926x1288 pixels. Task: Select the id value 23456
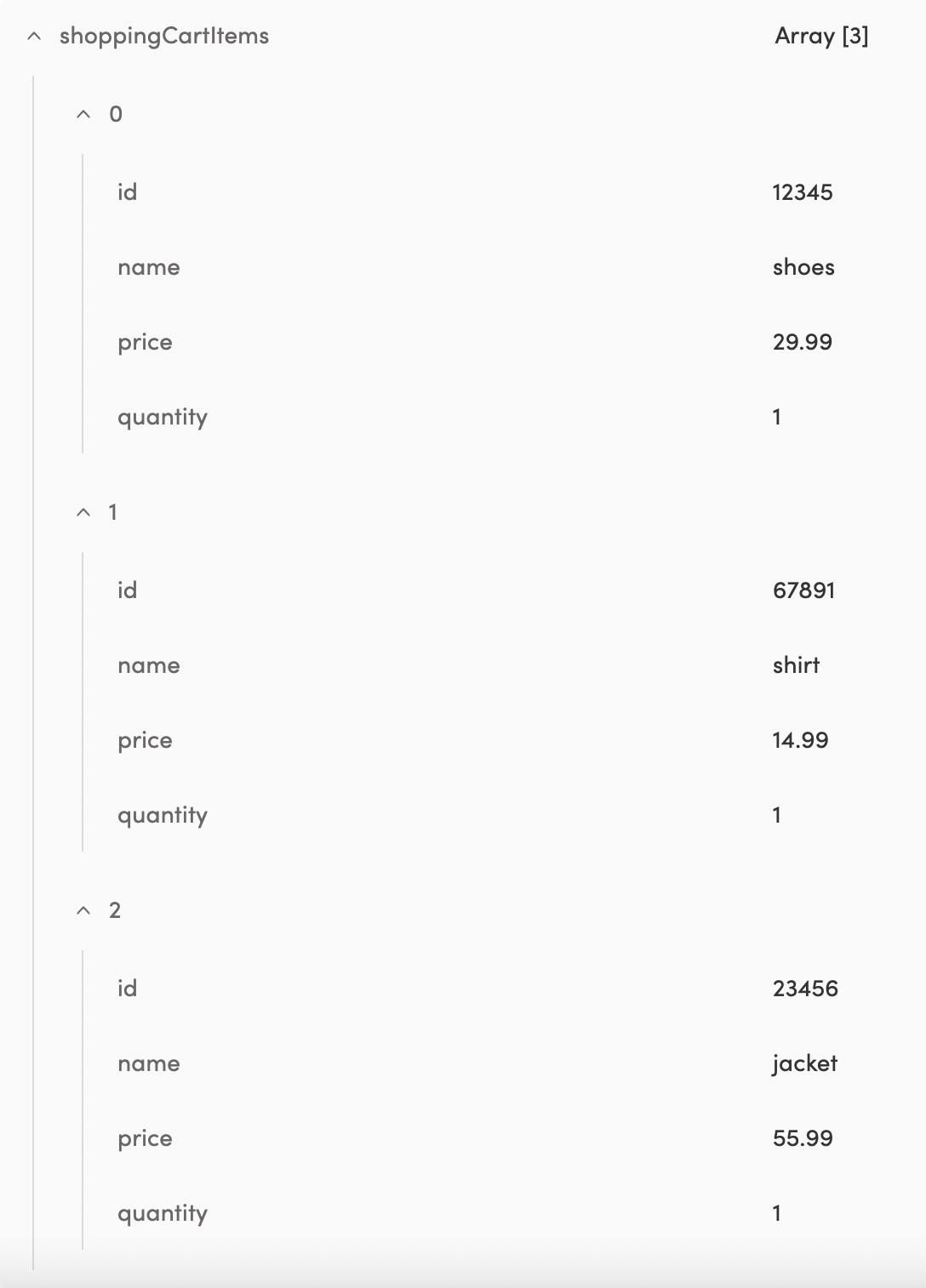point(805,988)
